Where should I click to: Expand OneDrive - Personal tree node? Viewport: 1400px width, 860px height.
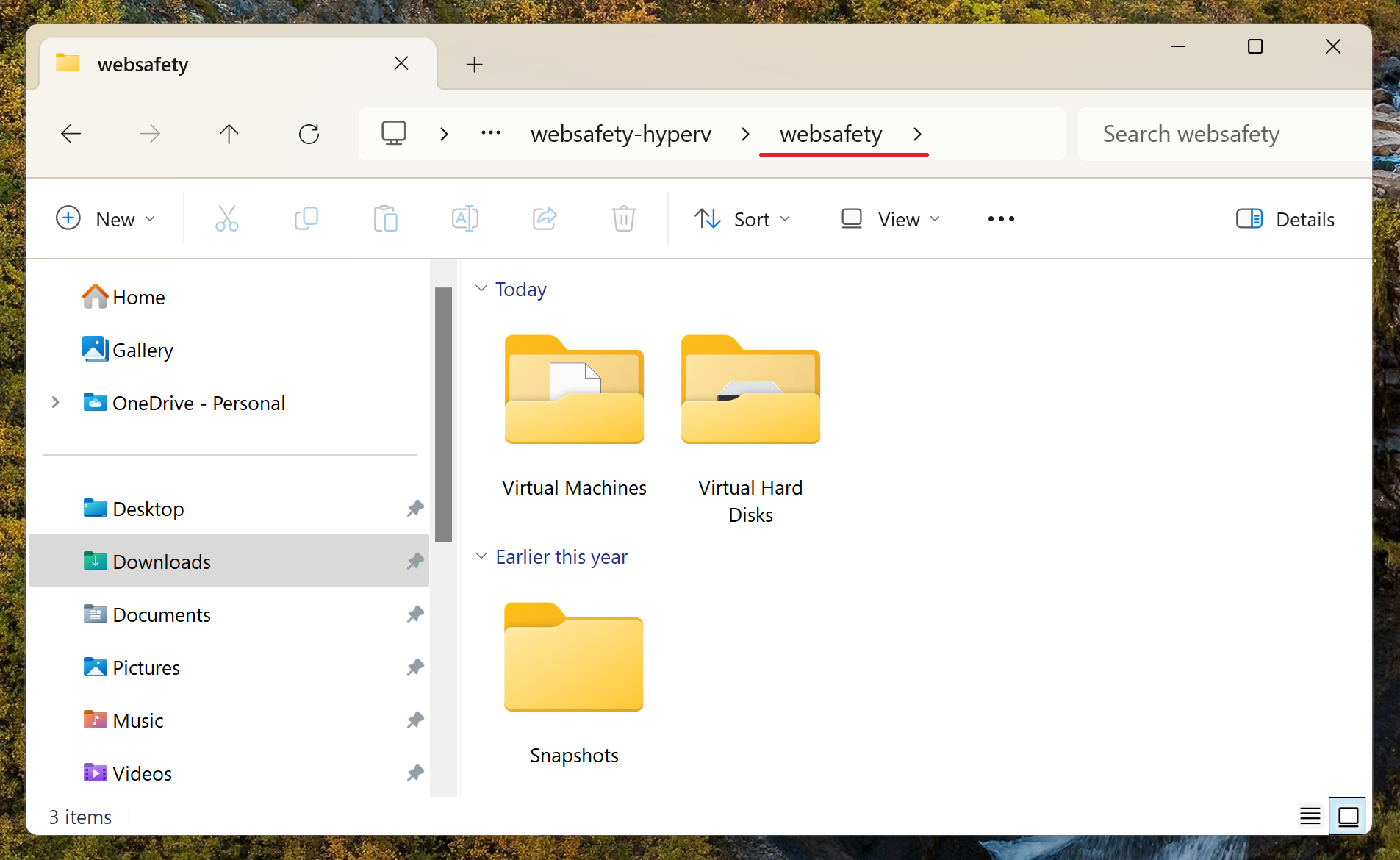point(55,402)
